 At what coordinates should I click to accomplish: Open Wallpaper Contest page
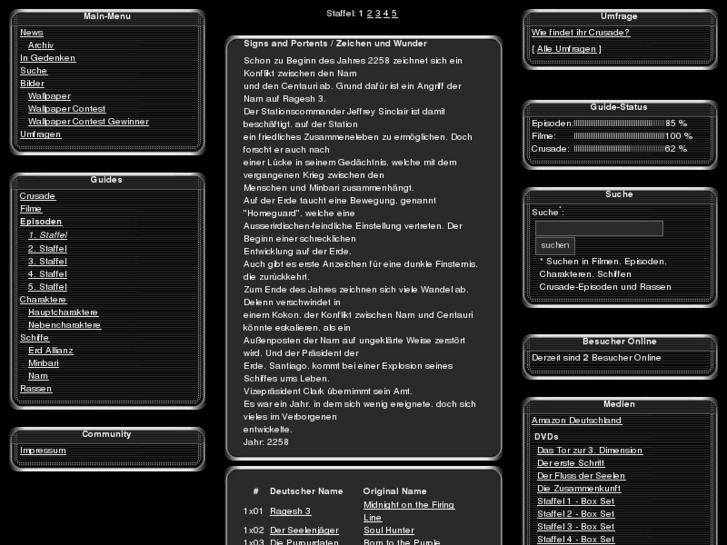[x=67, y=109]
